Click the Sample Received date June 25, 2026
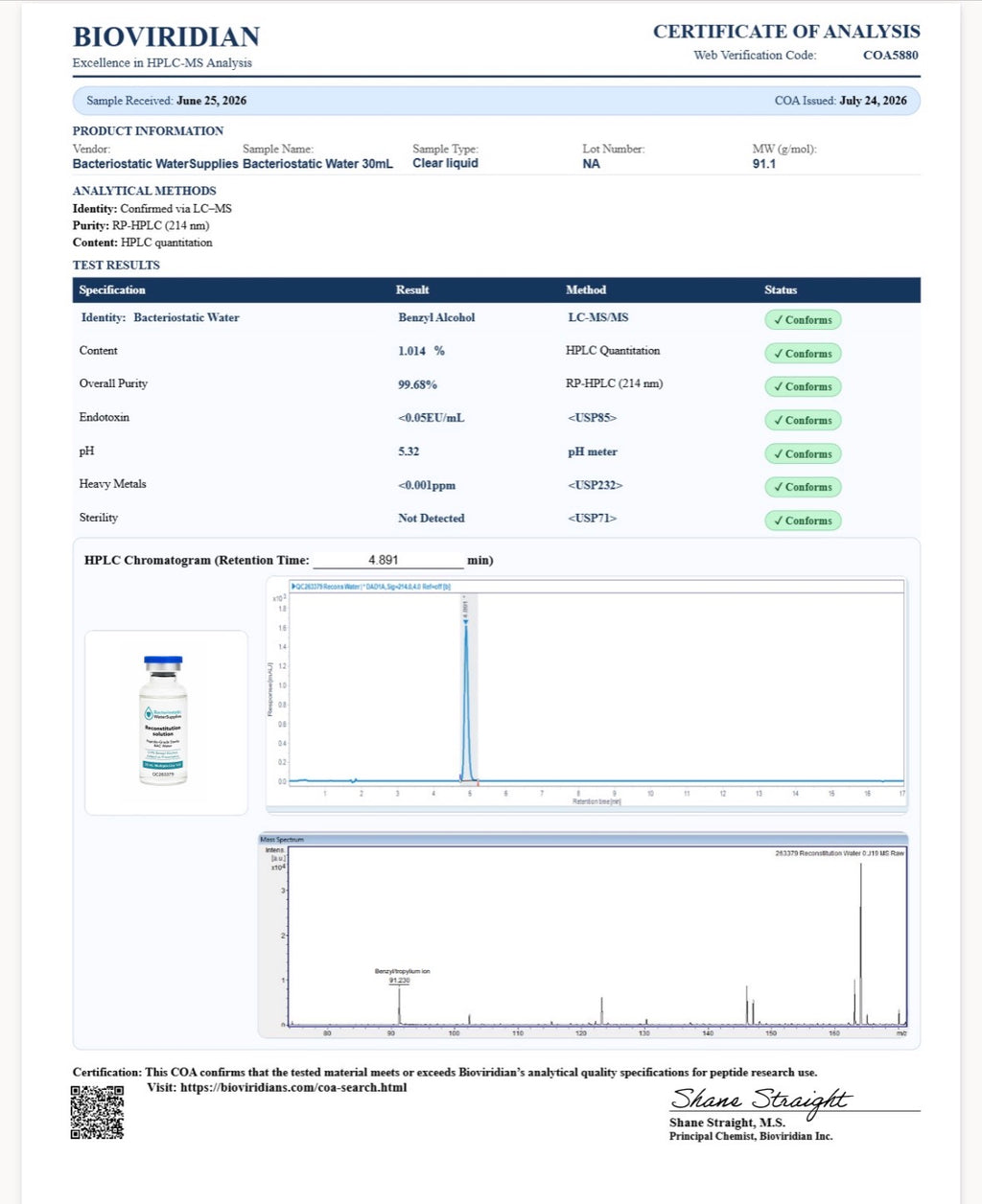Viewport: 982px width, 1204px height. 211,101
